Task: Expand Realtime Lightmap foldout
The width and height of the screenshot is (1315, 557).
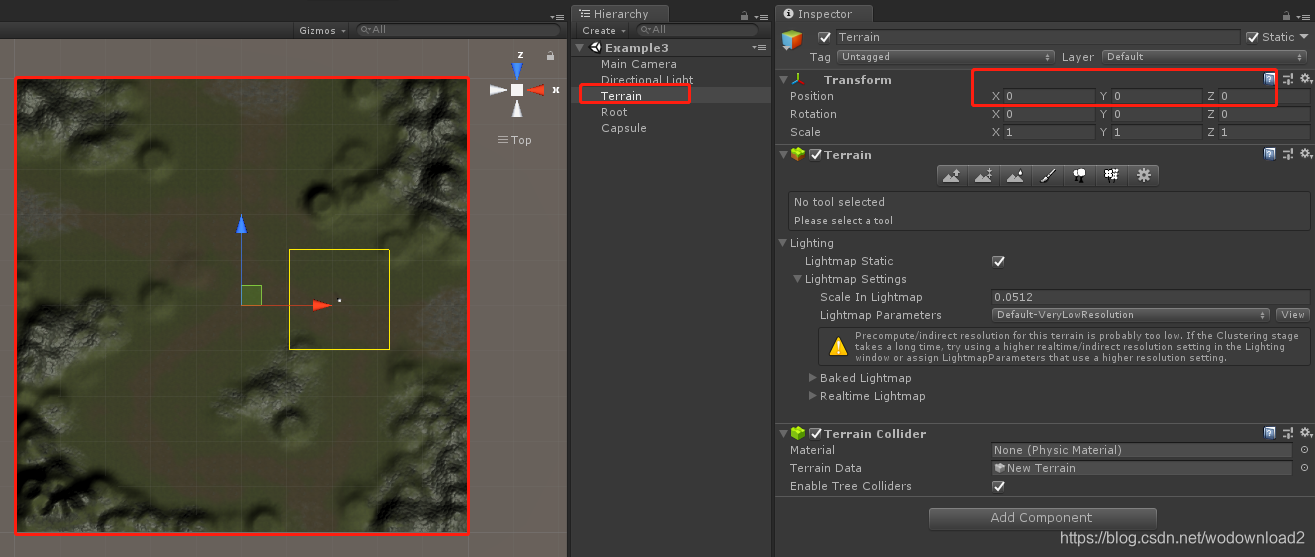Action: 813,396
